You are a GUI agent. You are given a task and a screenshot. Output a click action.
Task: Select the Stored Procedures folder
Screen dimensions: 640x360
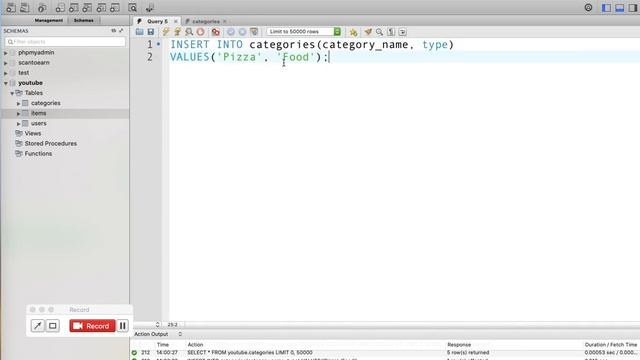[51, 144]
